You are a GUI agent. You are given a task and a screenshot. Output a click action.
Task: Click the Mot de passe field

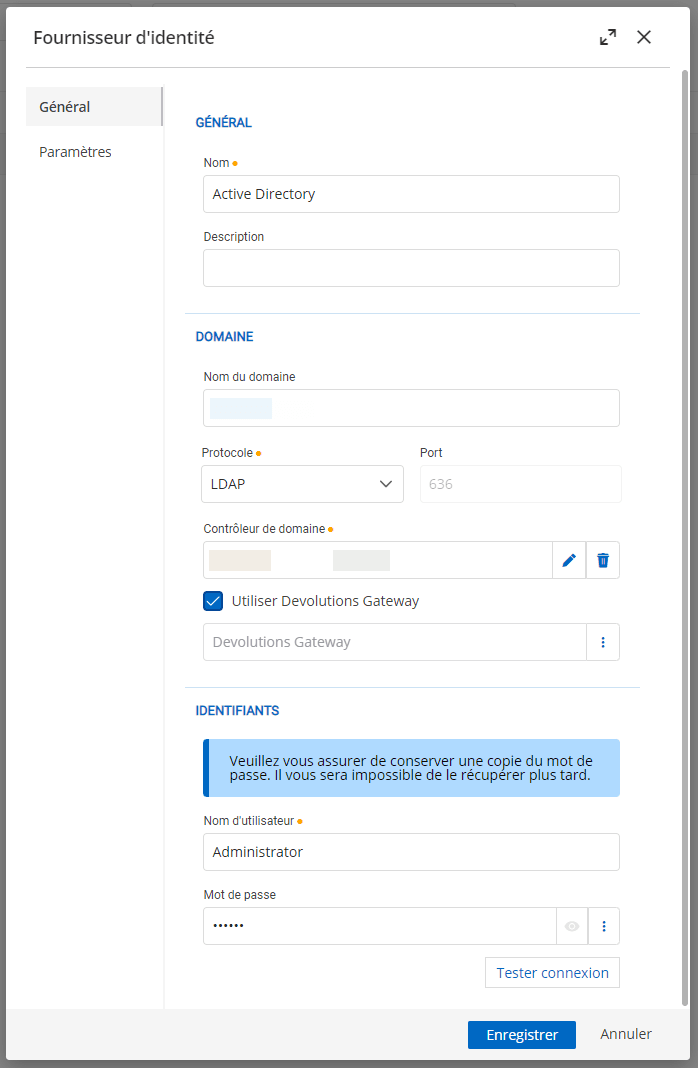(x=379, y=926)
